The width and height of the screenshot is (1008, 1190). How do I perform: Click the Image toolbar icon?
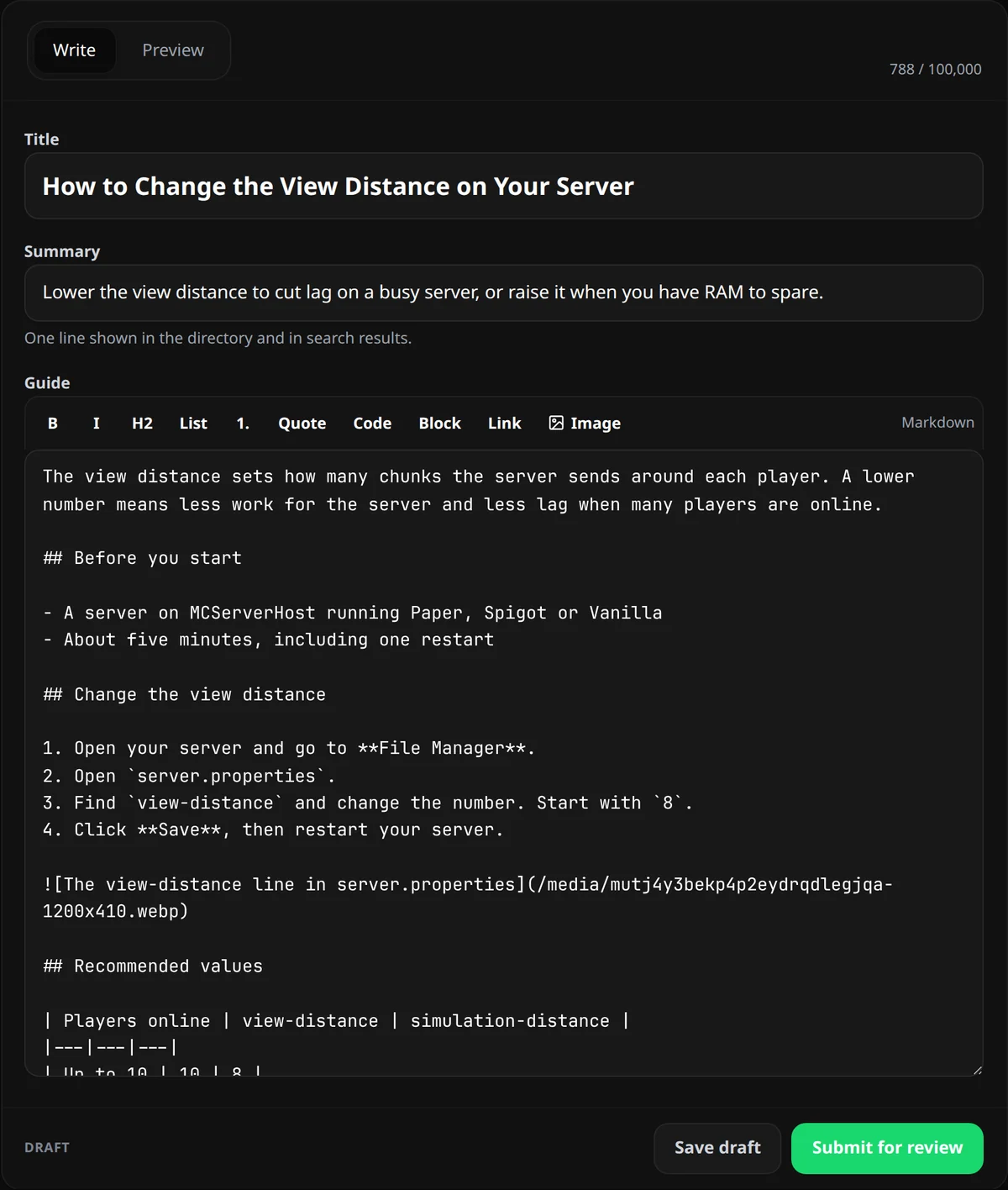tap(556, 423)
